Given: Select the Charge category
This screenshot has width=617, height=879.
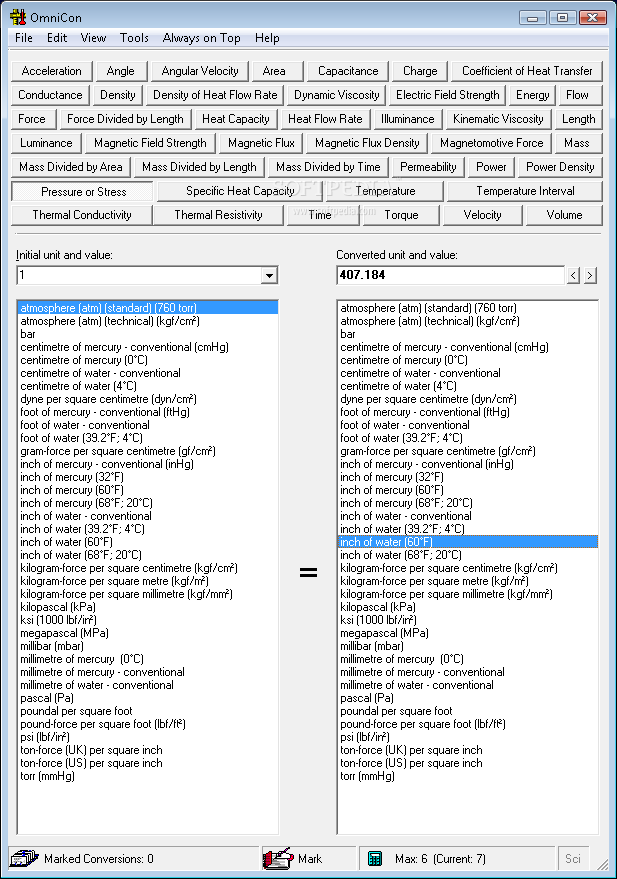Looking at the screenshot, I should 420,71.
